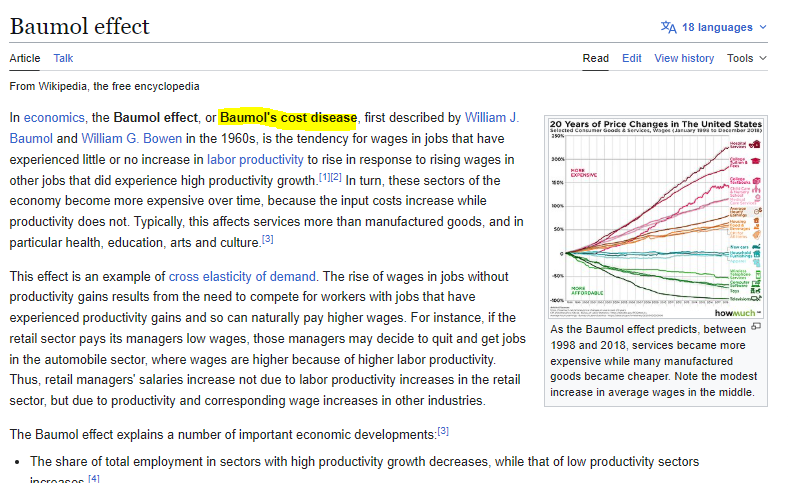788x483 pixels.
Task: Switch to the Article tab
Action: point(25,58)
